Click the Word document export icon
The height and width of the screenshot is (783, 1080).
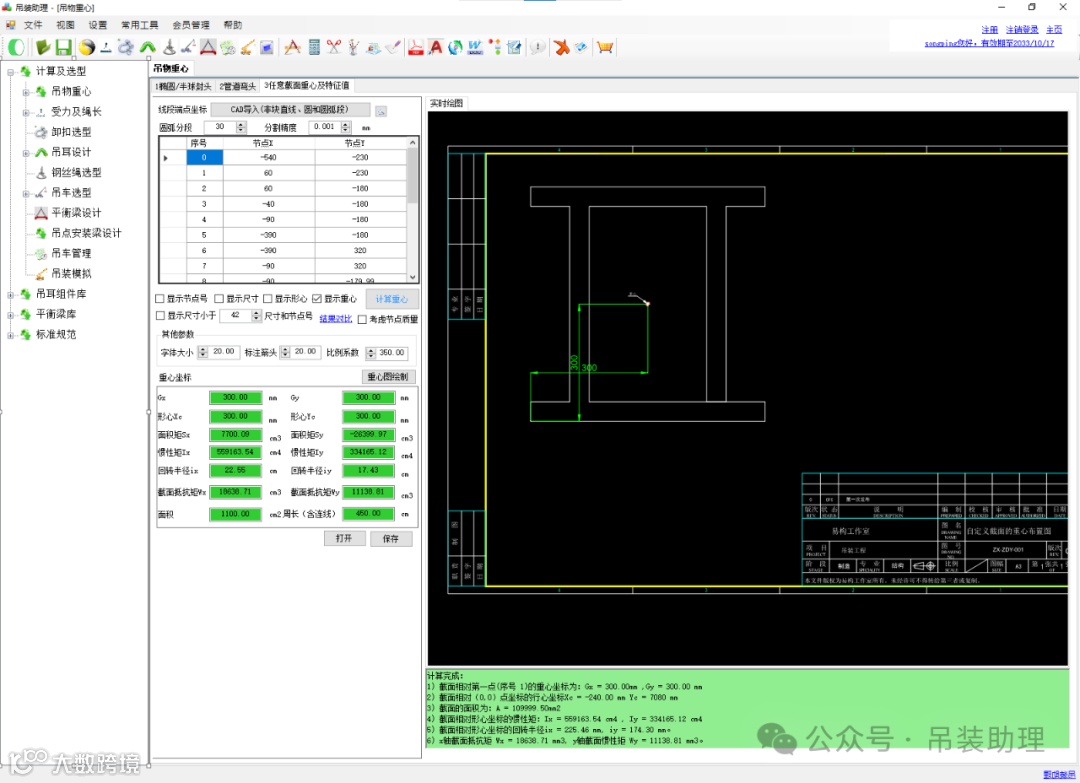(x=475, y=47)
